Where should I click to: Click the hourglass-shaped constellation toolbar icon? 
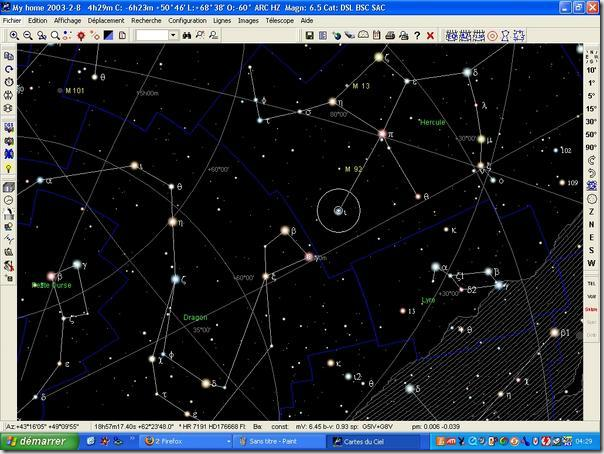point(505,36)
